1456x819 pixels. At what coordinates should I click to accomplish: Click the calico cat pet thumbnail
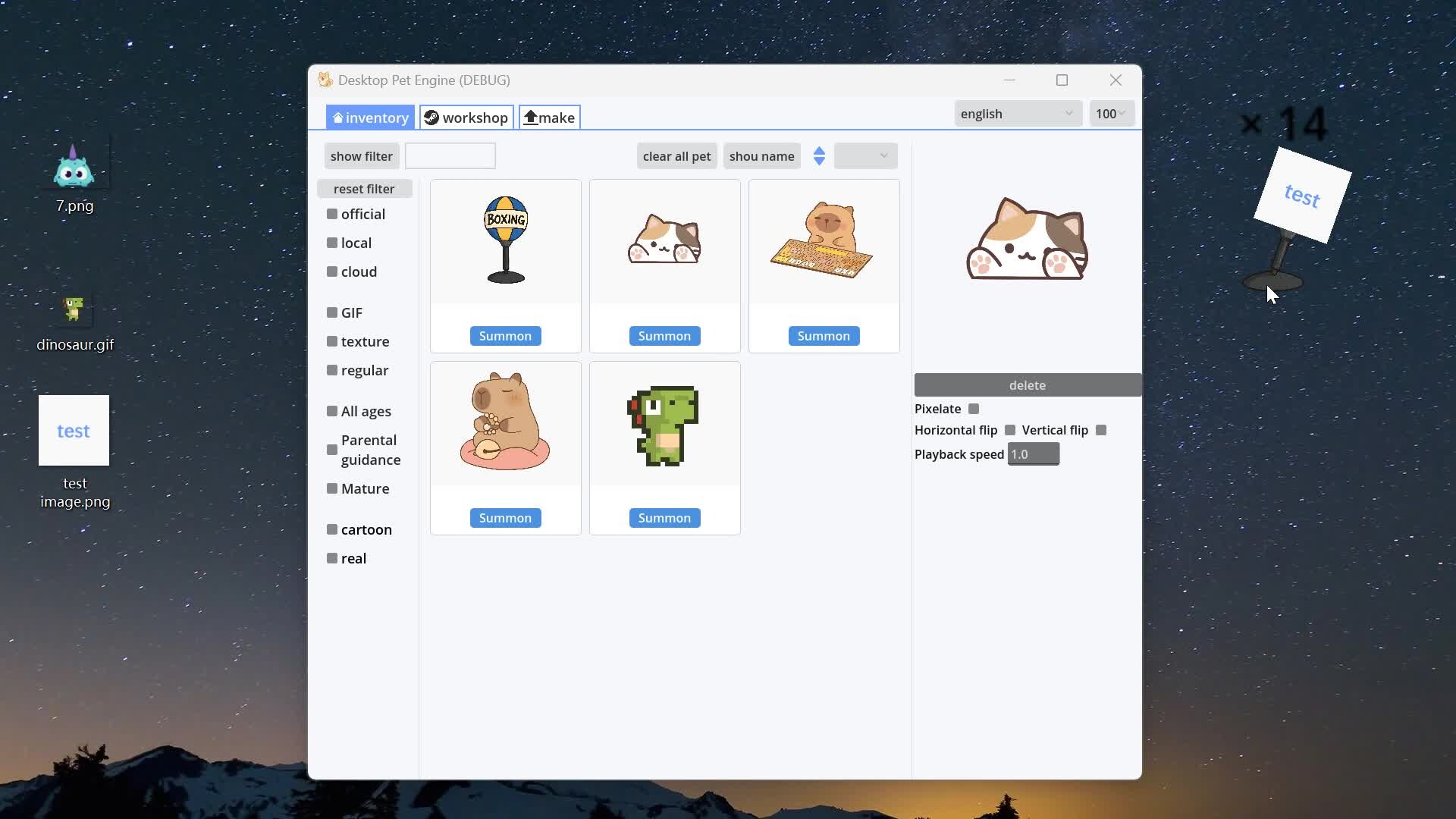[x=664, y=241]
